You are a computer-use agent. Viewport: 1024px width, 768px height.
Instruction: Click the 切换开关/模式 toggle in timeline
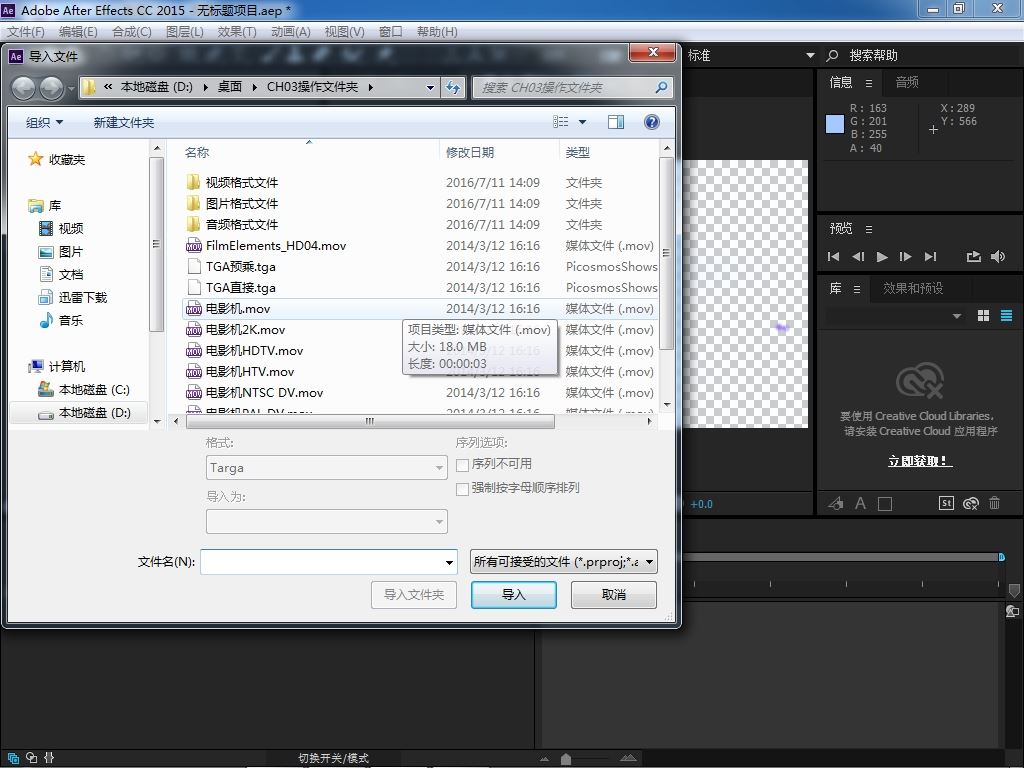[x=334, y=758]
